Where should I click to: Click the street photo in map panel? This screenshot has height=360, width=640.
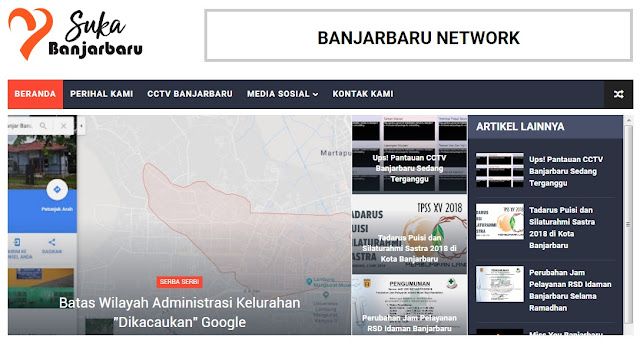42,162
